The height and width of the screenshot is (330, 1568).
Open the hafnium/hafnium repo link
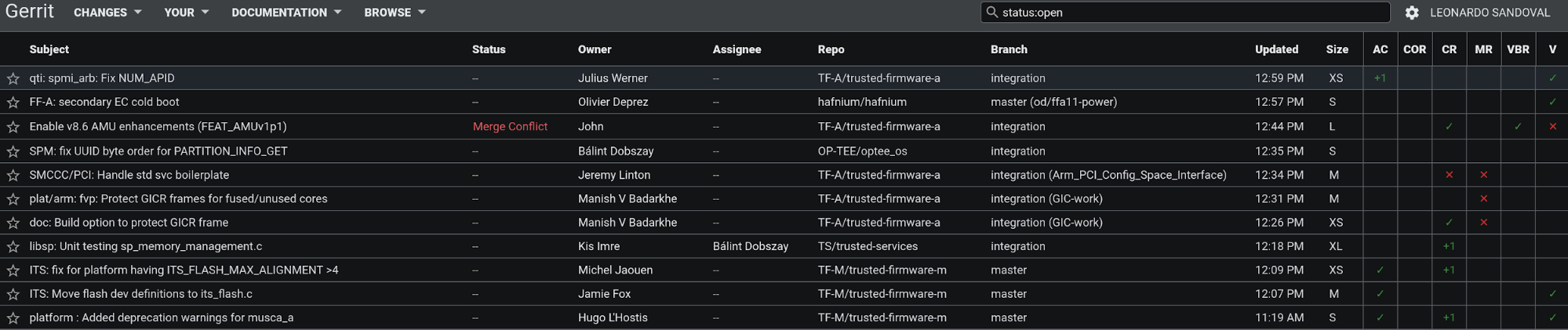[x=862, y=102]
